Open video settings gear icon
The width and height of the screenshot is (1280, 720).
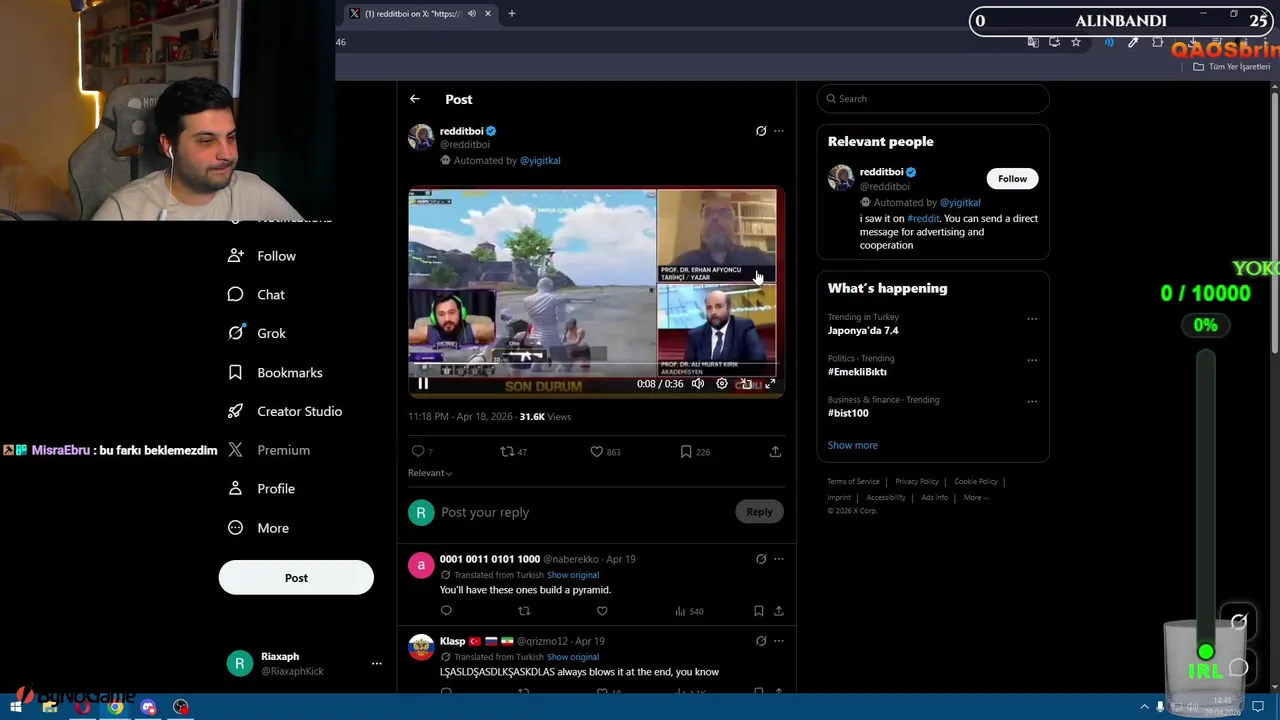click(x=722, y=384)
